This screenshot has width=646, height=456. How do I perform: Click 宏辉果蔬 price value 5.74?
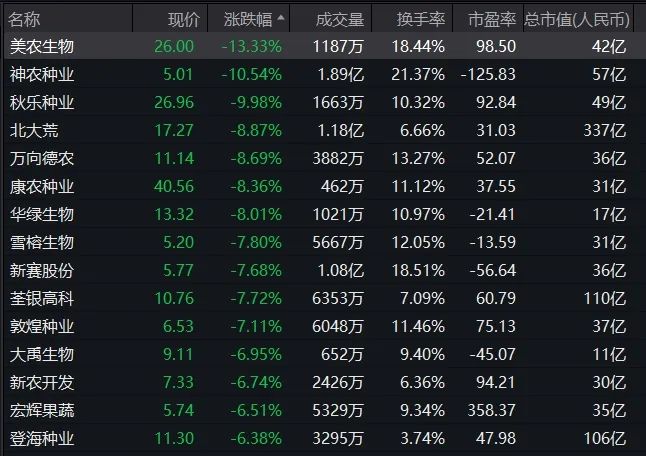click(x=183, y=410)
